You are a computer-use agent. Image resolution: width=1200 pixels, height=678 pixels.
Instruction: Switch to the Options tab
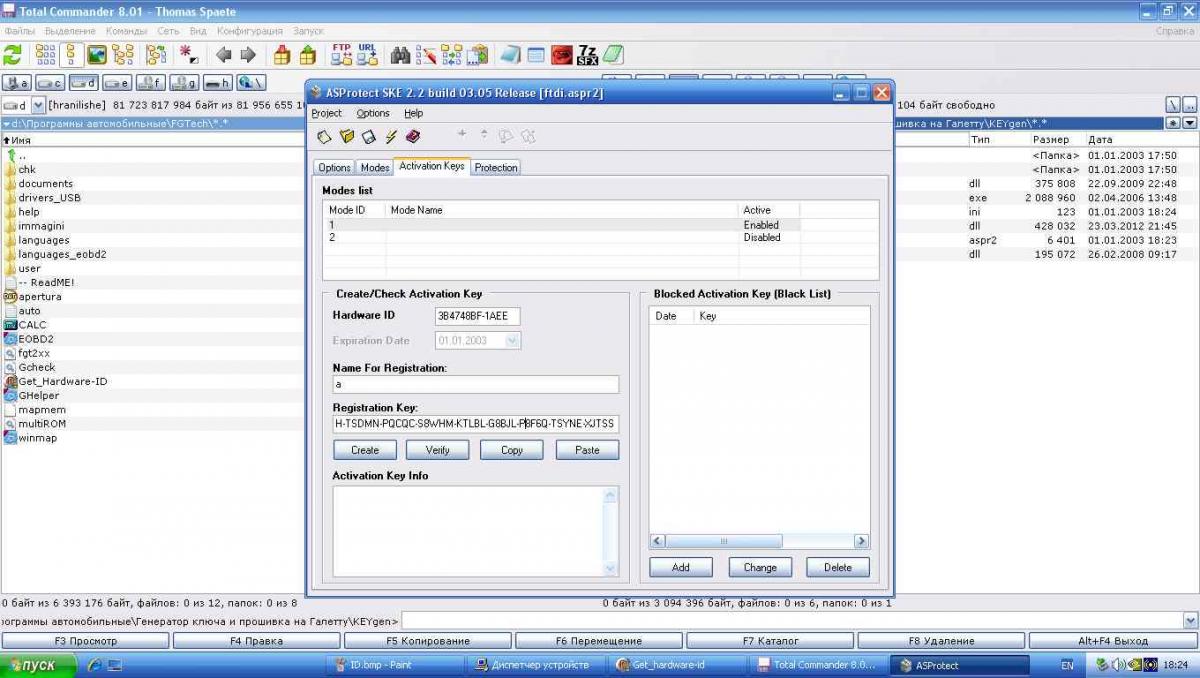pyautogui.click(x=334, y=167)
